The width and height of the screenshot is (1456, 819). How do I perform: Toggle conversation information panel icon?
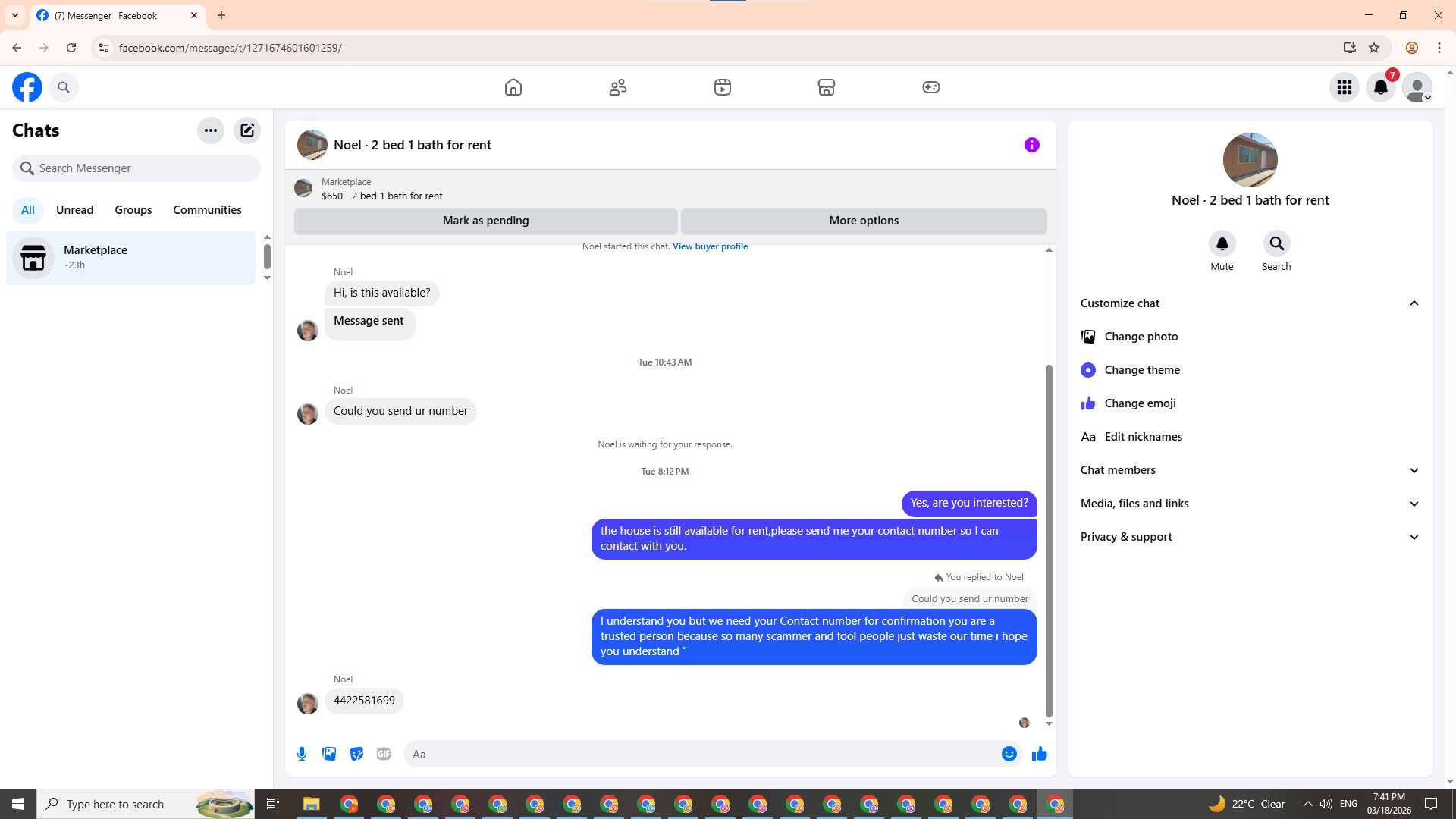(1031, 145)
